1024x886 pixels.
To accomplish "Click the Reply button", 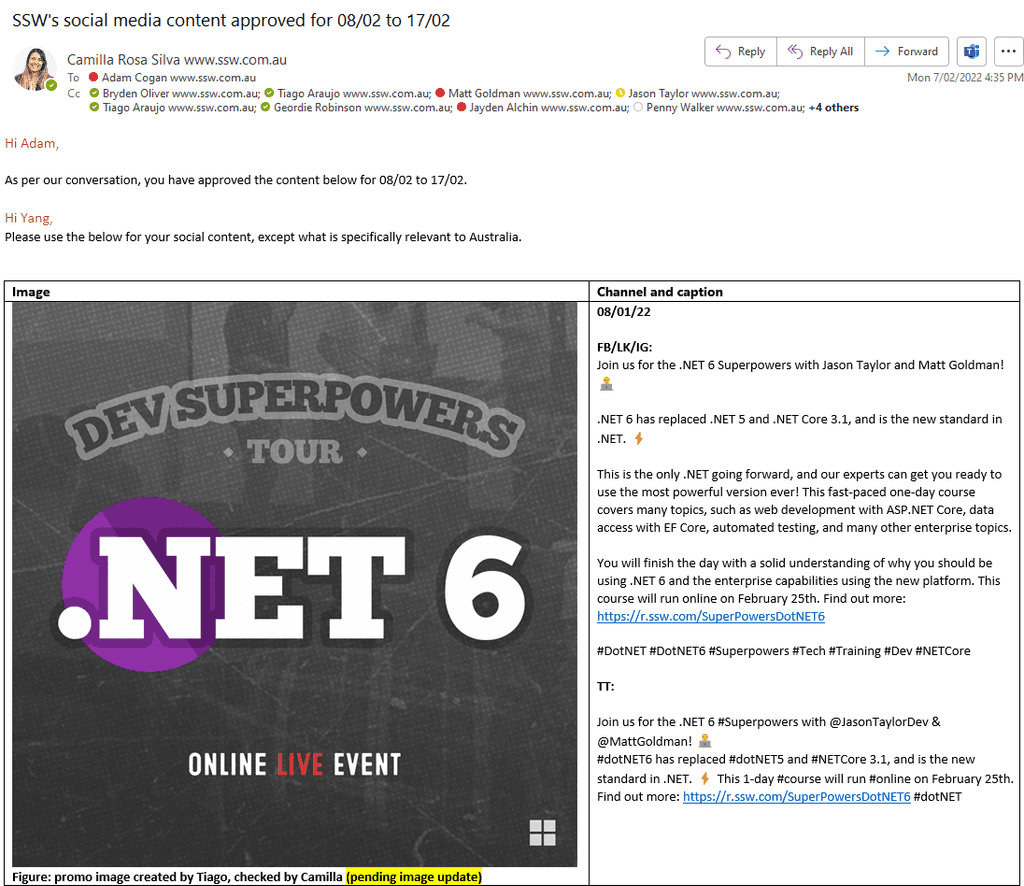I will click(739, 52).
